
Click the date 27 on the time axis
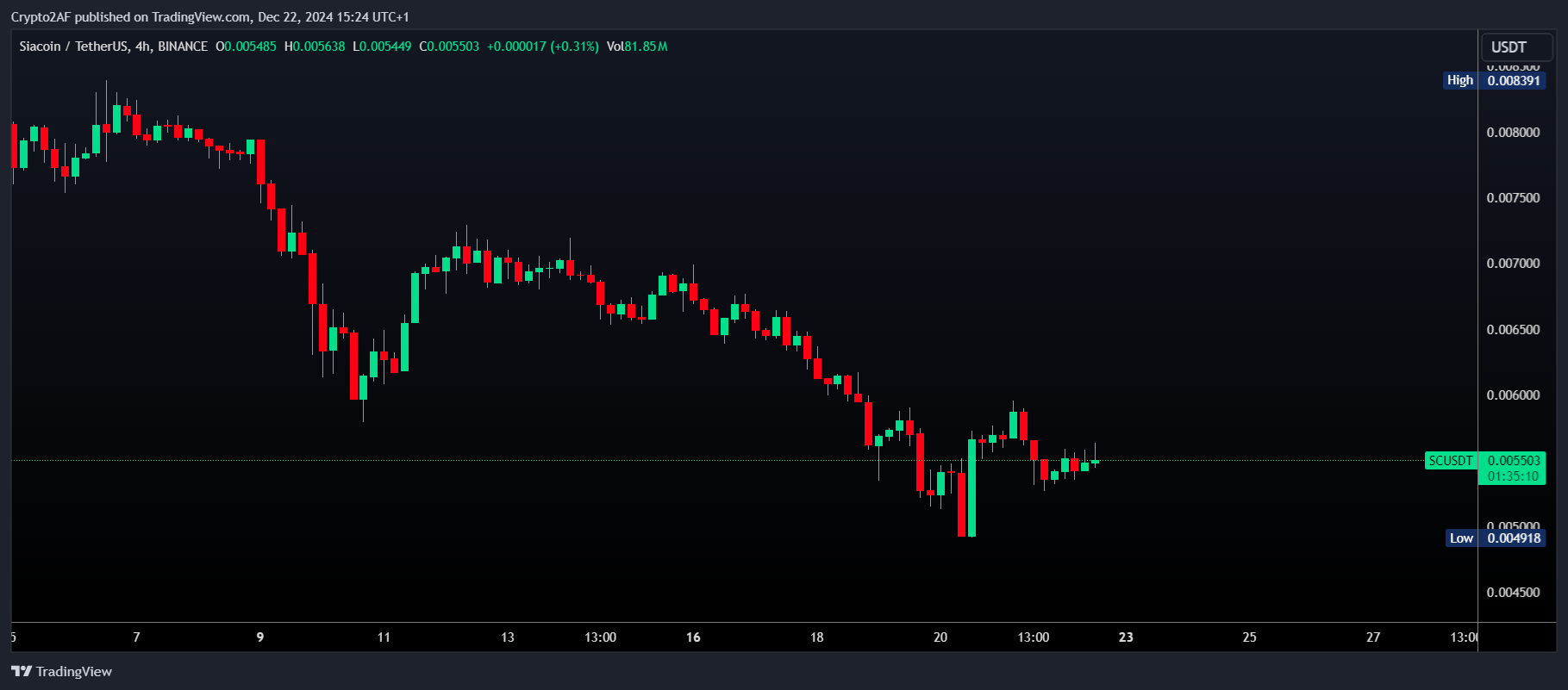pyautogui.click(x=1373, y=637)
